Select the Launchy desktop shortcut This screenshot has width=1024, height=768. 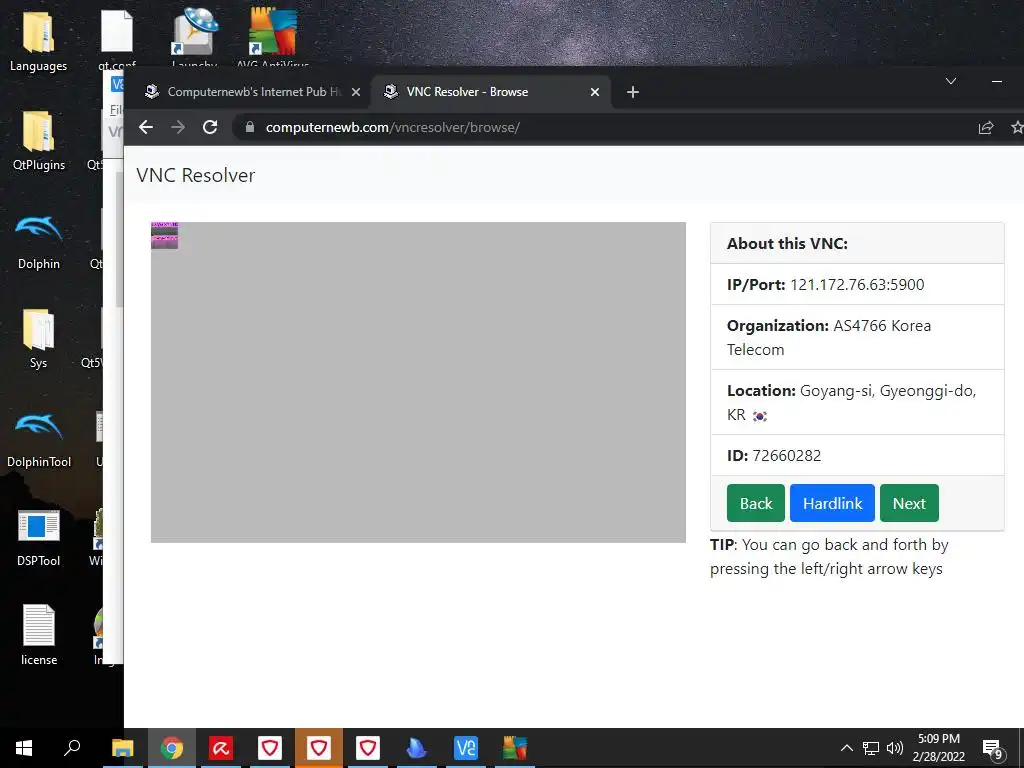click(x=194, y=37)
